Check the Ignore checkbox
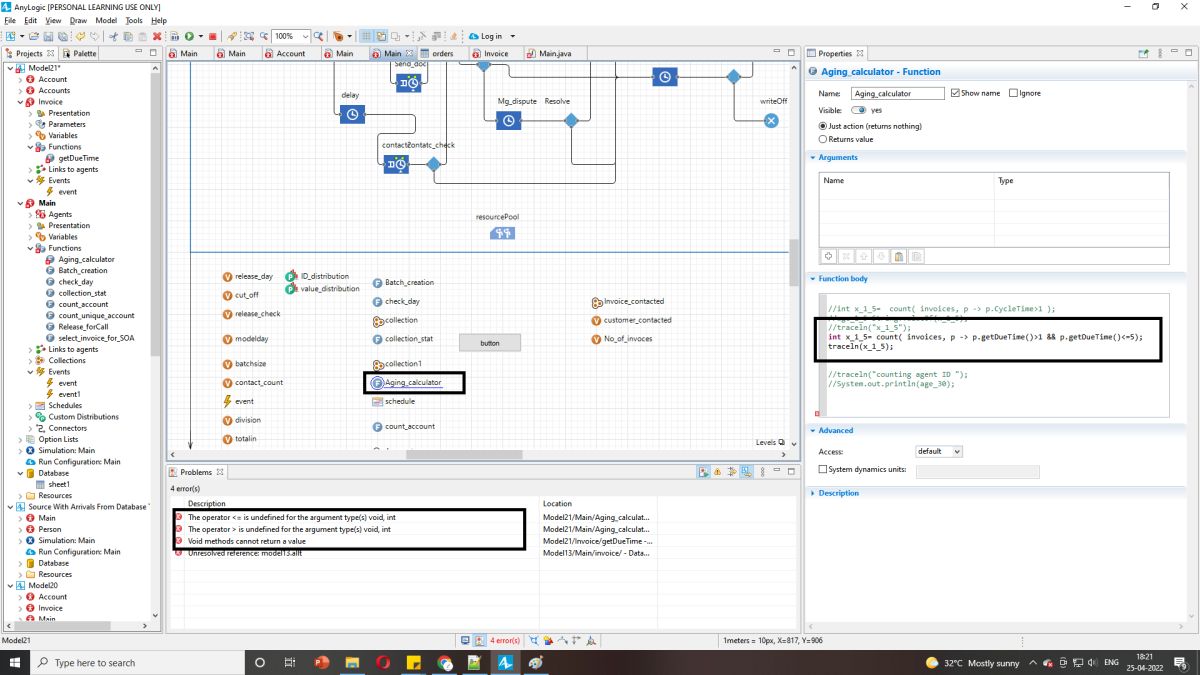 (1013, 93)
